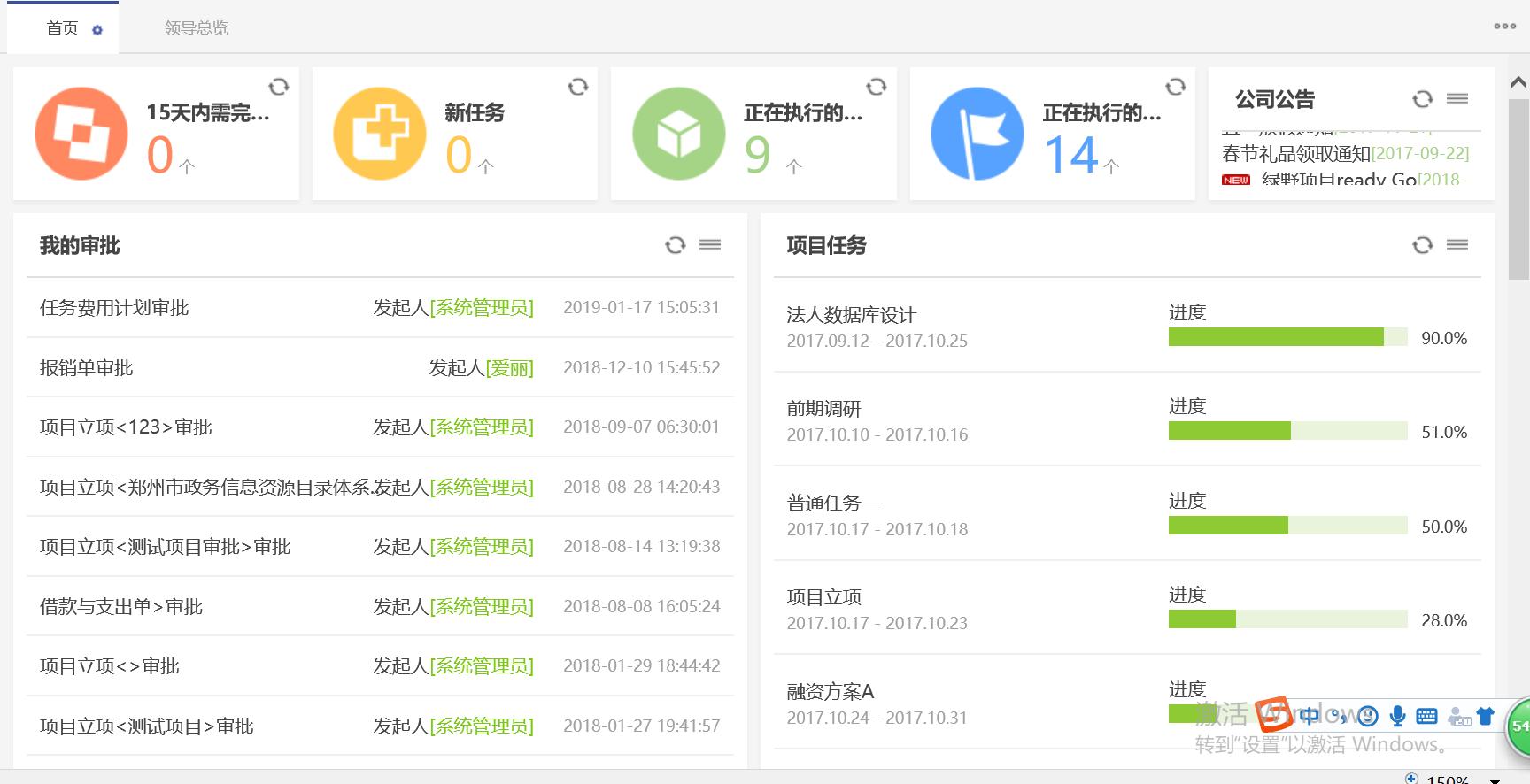Click the green cube executing projects icon
1530x784 pixels.
[679, 134]
